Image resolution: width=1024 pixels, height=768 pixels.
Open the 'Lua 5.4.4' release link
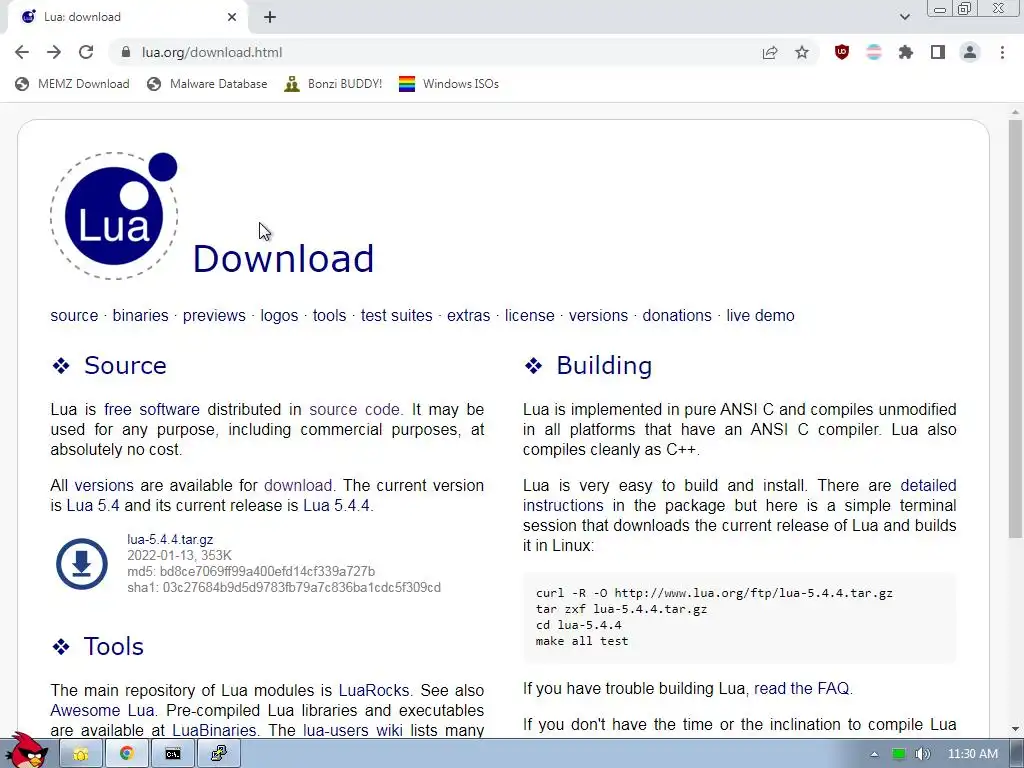pos(336,505)
